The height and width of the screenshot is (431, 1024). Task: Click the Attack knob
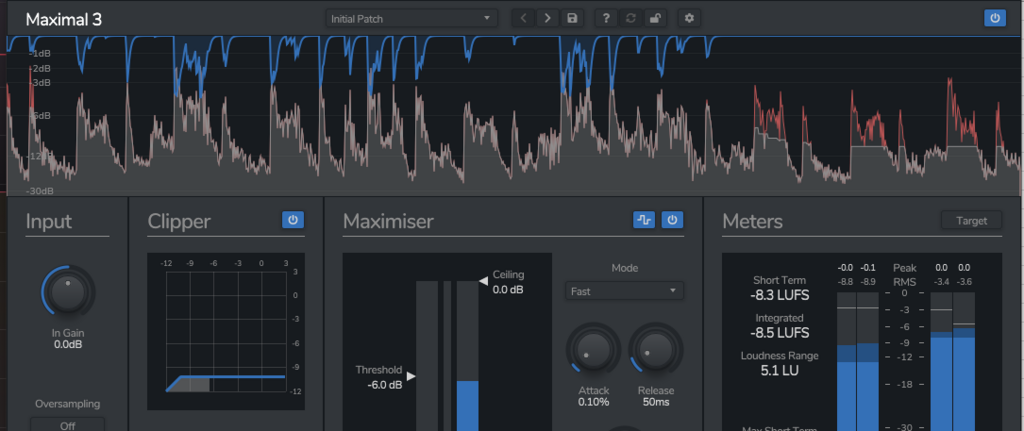pos(593,349)
